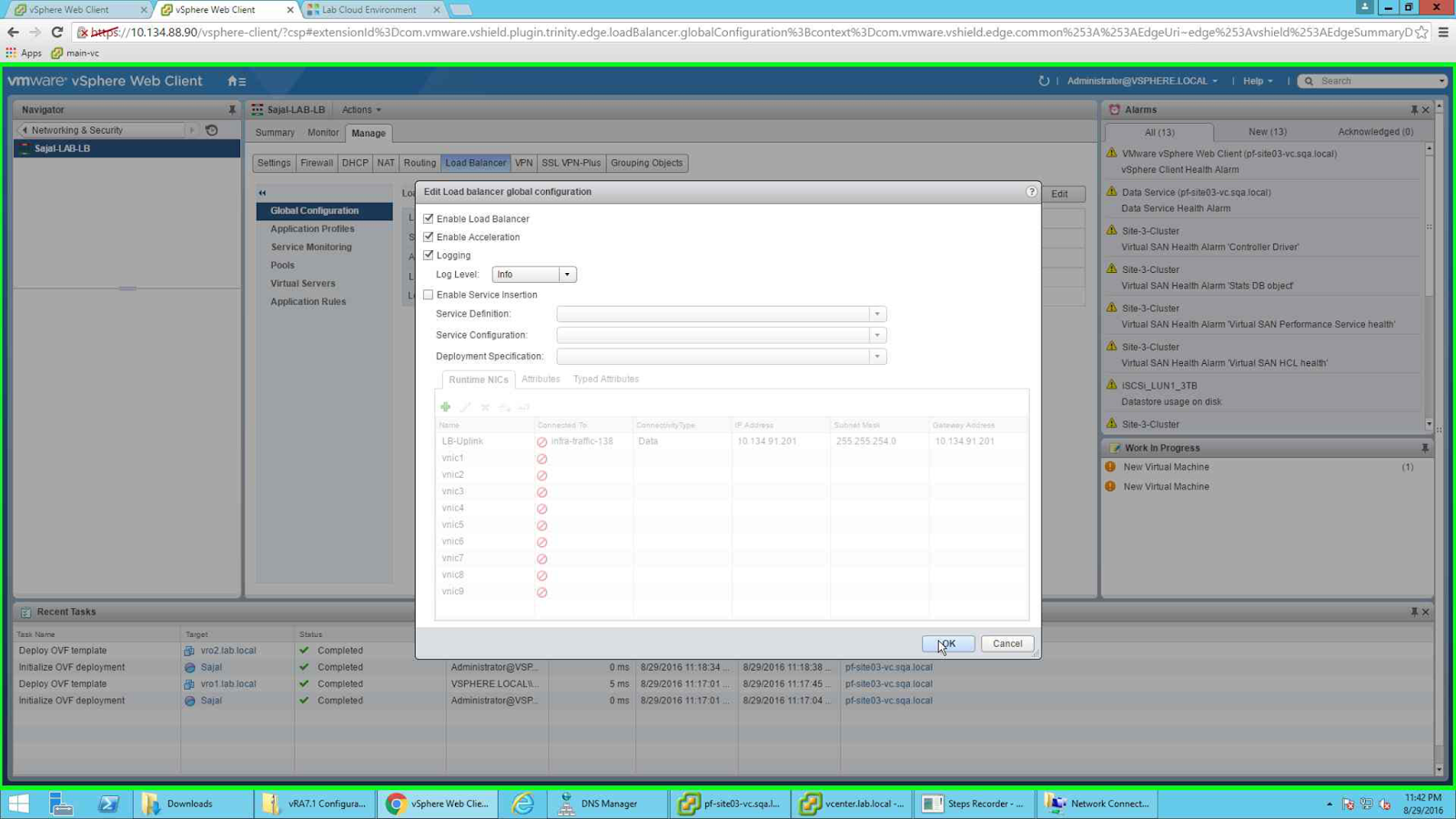This screenshot has width=1456, height=819.
Task: Switch to the Summary tab
Action: click(275, 133)
